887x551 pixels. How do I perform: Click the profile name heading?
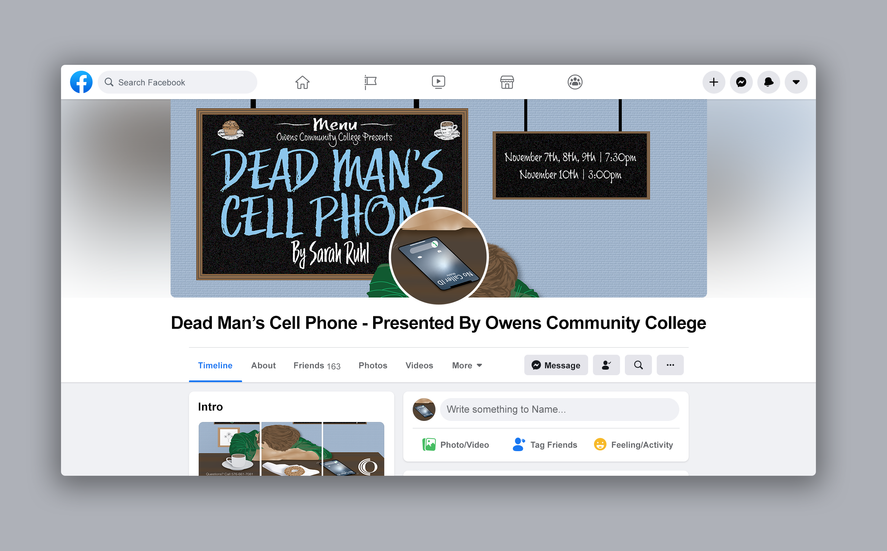point(438,322)
